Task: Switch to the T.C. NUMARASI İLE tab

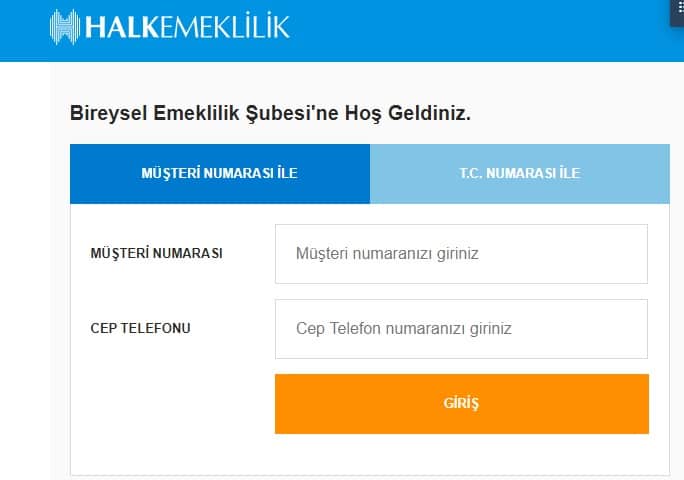Action: (x=520, y=174)
